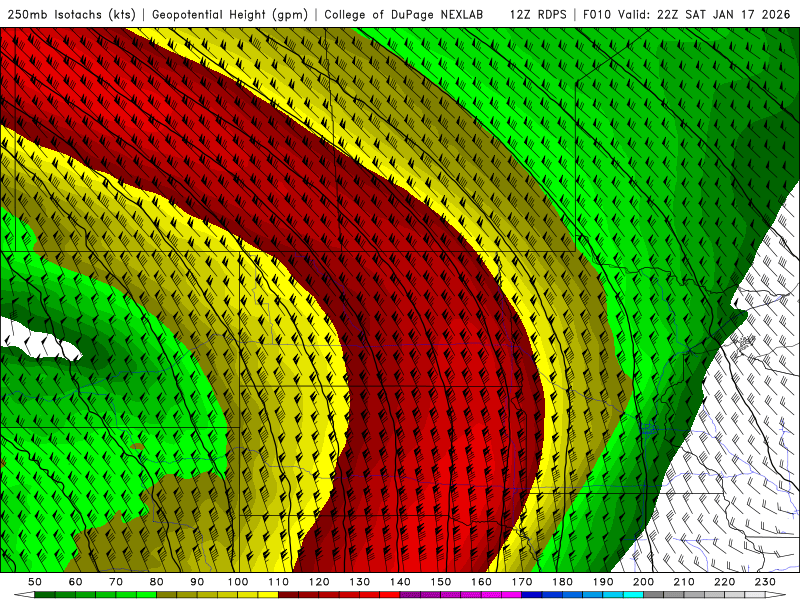Click the legend value 140
800x600 pixels.
click(400, 582)
